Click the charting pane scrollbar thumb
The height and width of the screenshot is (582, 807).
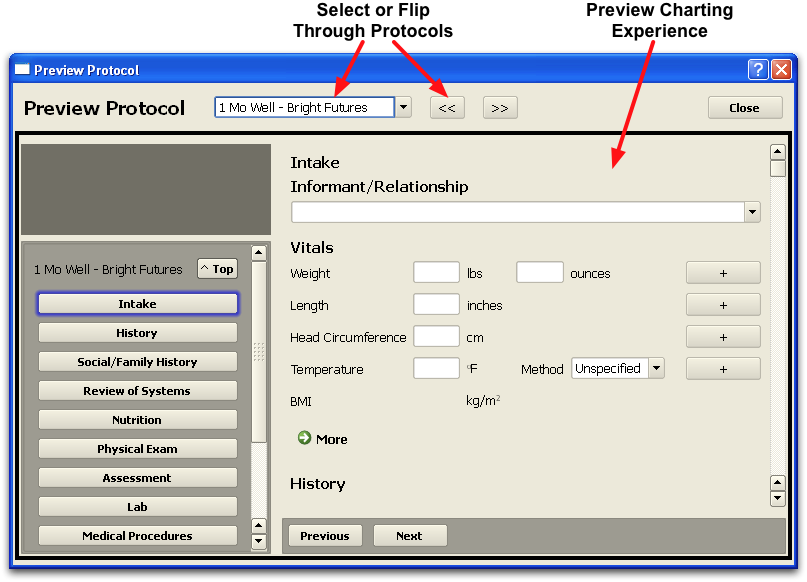(x=777, y=168)
